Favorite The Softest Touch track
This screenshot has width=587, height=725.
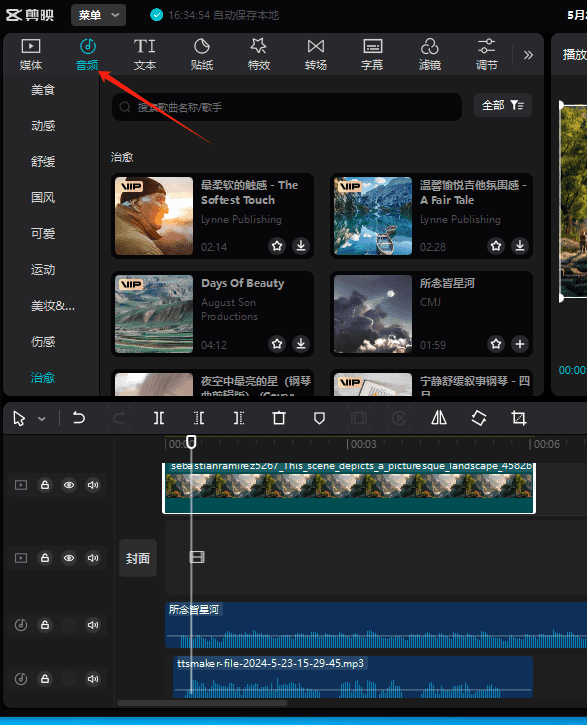coord(277,246)
